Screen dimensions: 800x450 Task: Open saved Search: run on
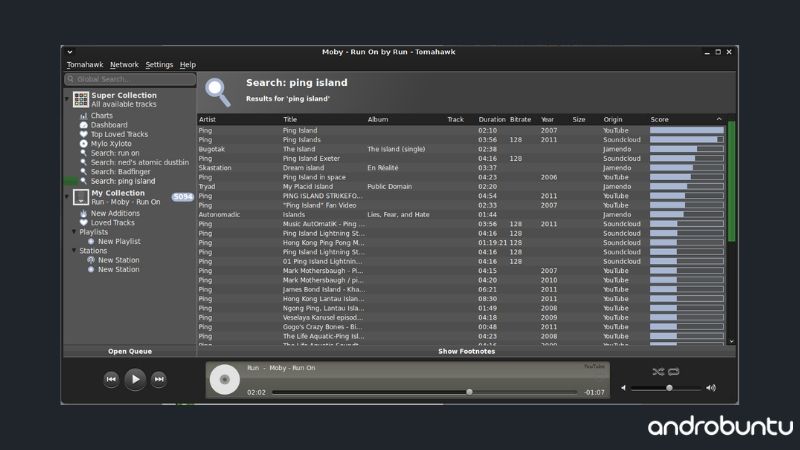115,153
